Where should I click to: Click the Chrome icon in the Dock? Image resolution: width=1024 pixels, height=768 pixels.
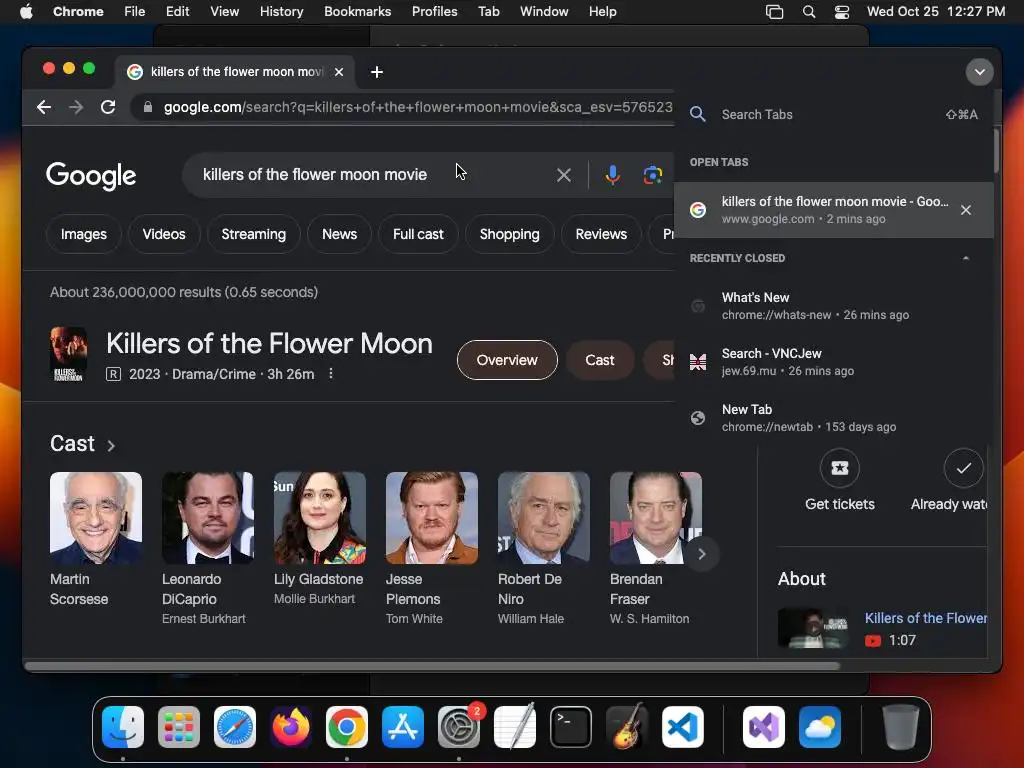347,727
